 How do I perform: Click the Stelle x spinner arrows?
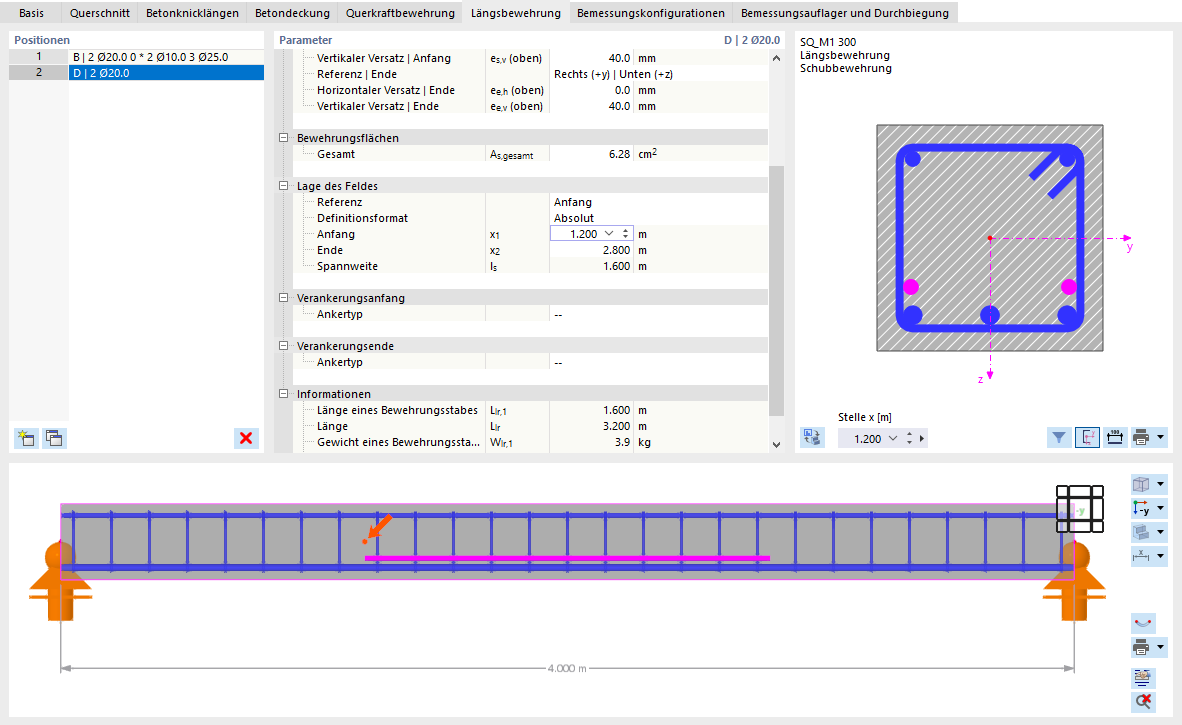[x=909, y=438]
